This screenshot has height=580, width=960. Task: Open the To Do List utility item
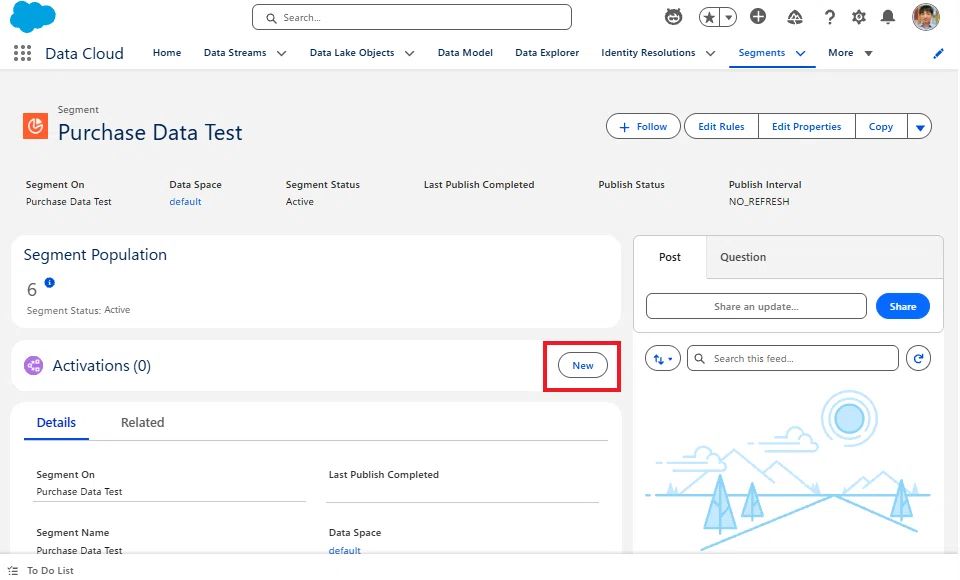coord(40,570)
